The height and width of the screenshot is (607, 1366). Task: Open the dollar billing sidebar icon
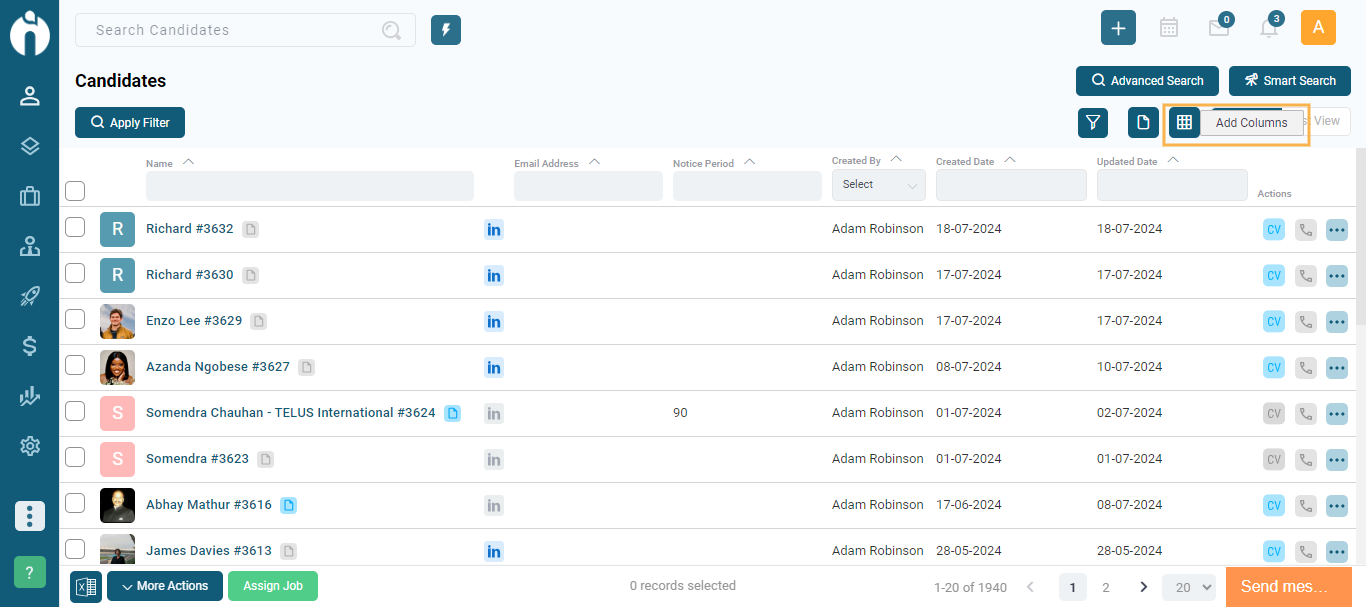pos(30,346)
